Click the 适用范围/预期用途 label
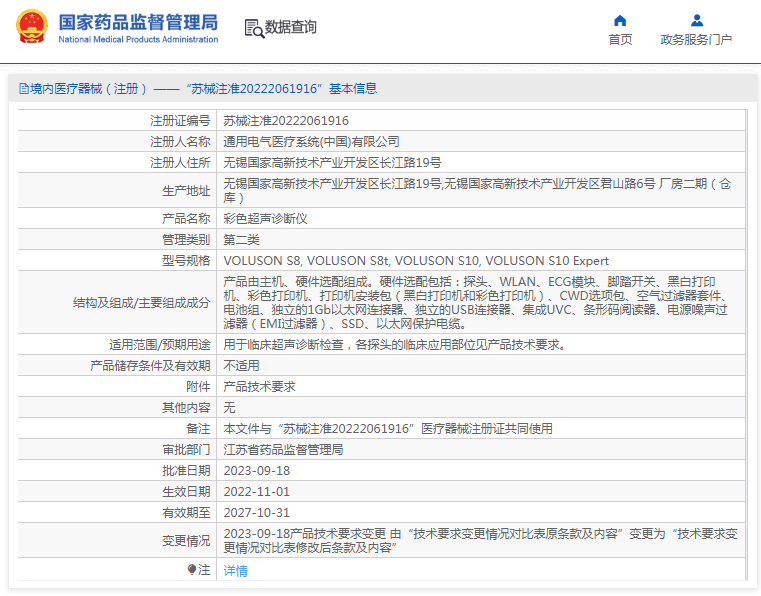The width and height of the screenshot is (761, 596). (x=160, y=345)
